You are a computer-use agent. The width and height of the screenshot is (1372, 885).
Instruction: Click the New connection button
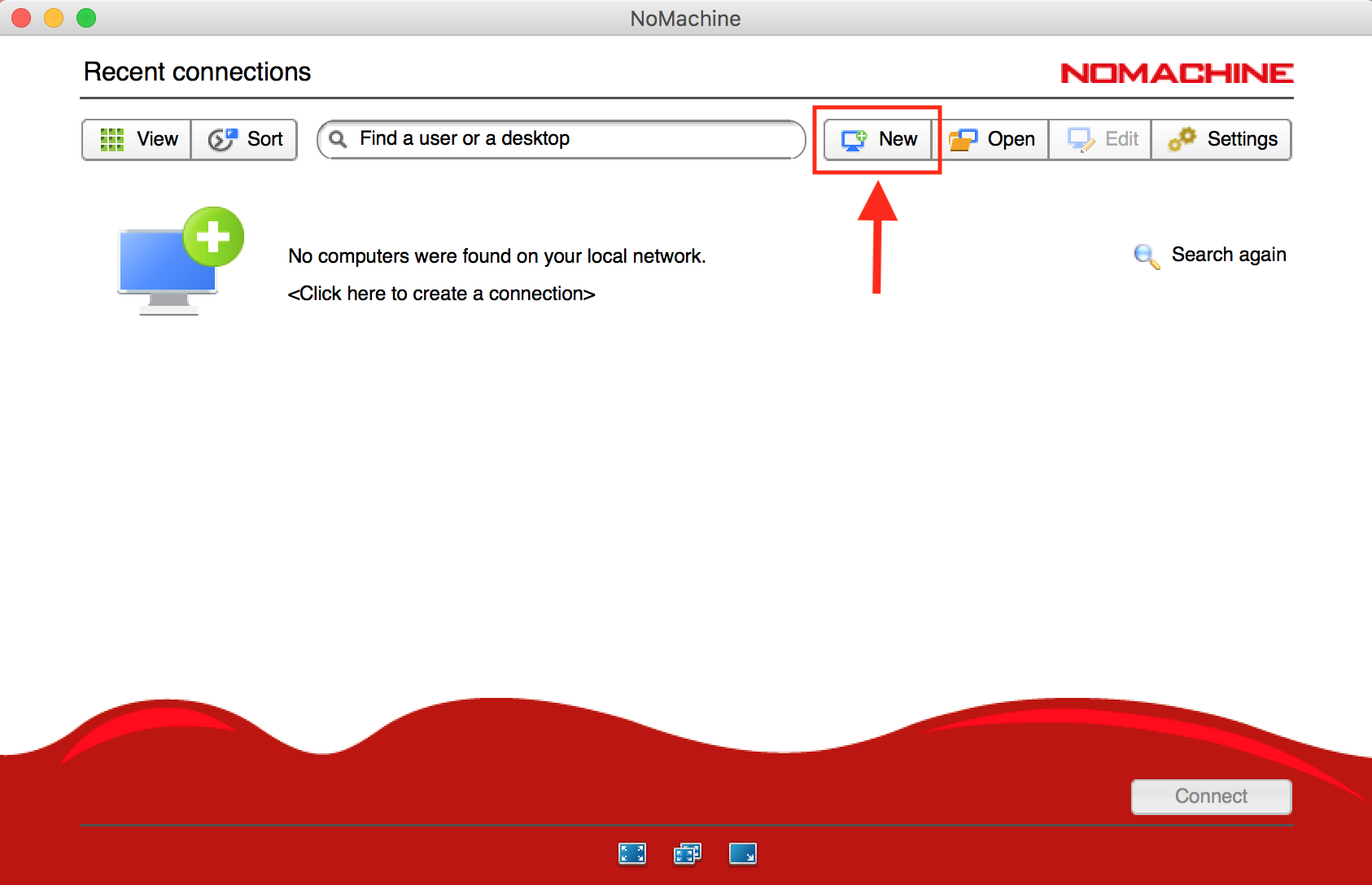[x=879, y=139]
